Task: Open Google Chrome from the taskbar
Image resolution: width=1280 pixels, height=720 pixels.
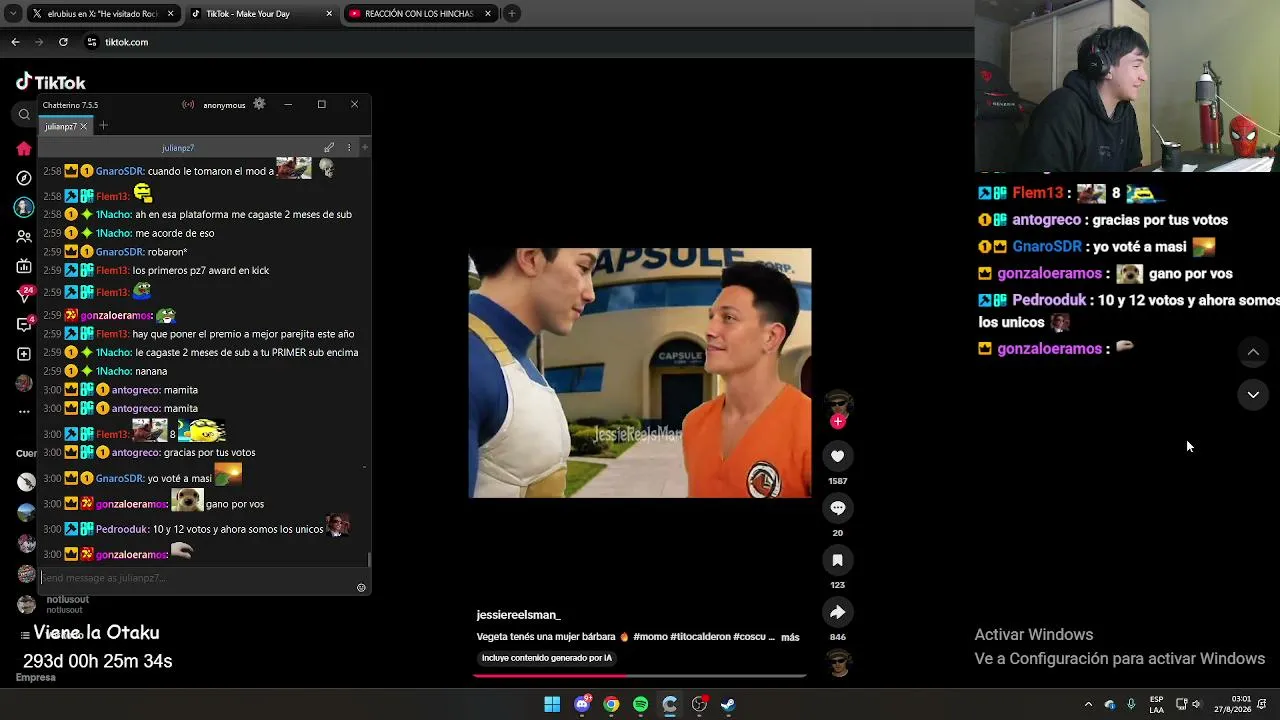Action: 611,704
